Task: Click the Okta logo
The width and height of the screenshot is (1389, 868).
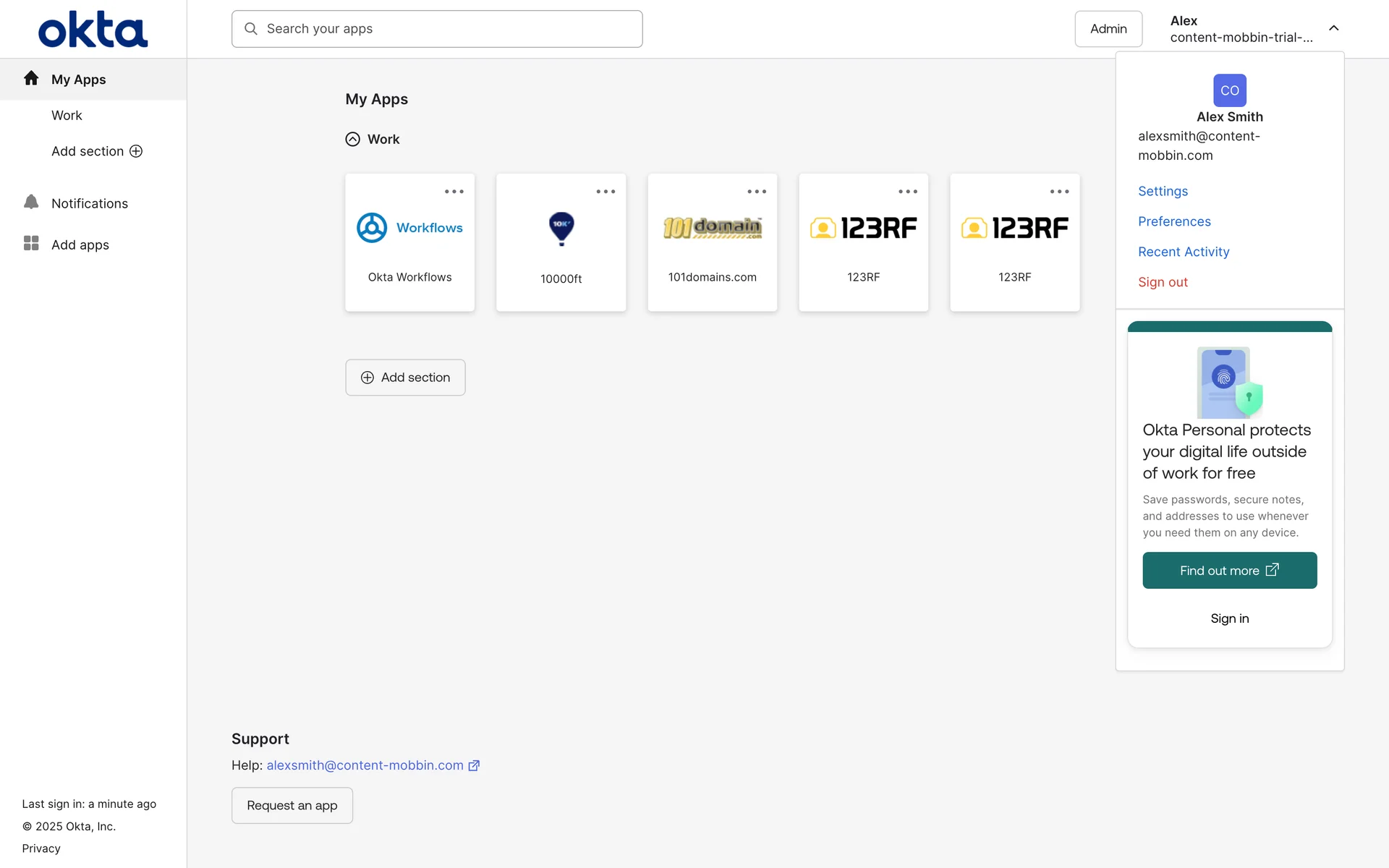Action: click(x=93, y=30)
